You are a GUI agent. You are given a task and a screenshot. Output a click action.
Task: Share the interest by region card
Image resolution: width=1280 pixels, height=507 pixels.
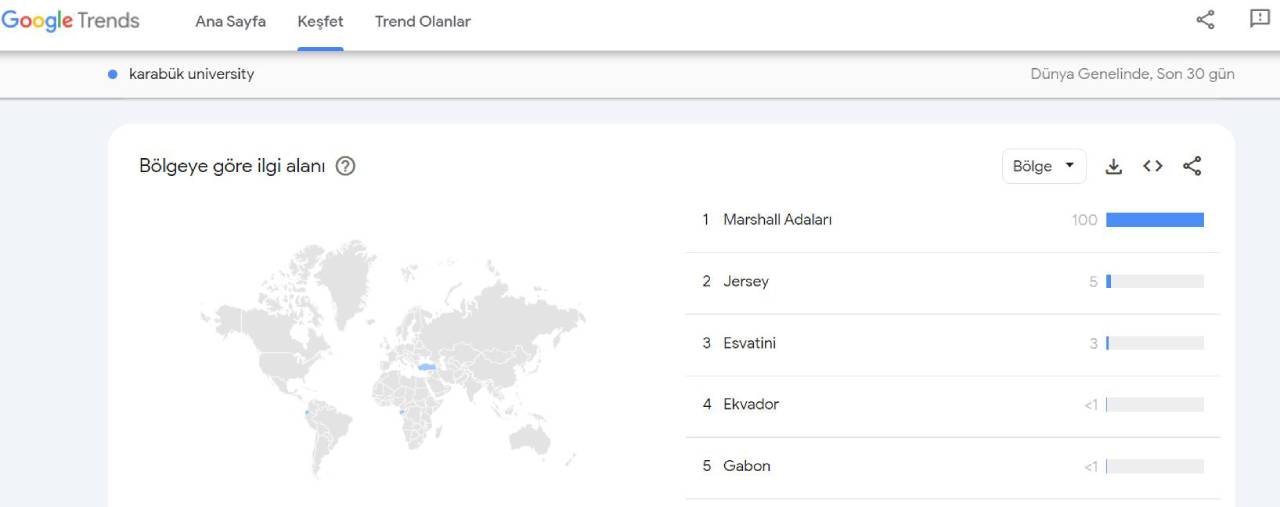tap(1192, 167)
